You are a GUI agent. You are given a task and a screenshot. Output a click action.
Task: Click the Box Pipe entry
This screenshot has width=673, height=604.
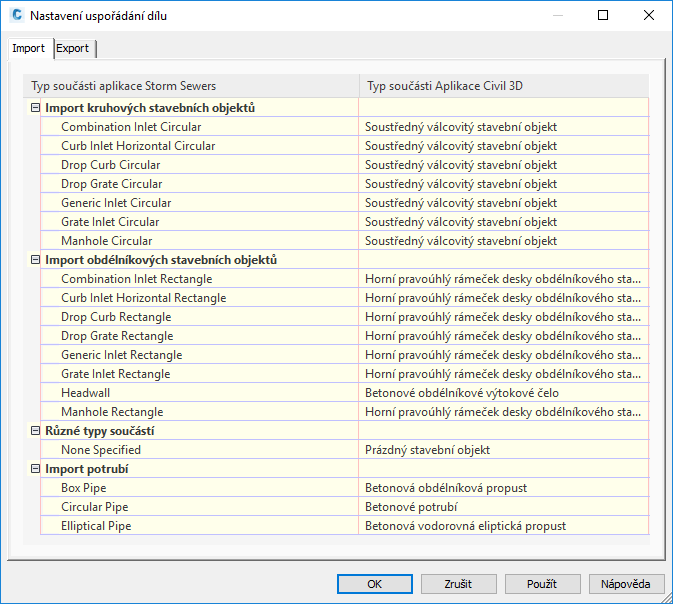(85, 488)
